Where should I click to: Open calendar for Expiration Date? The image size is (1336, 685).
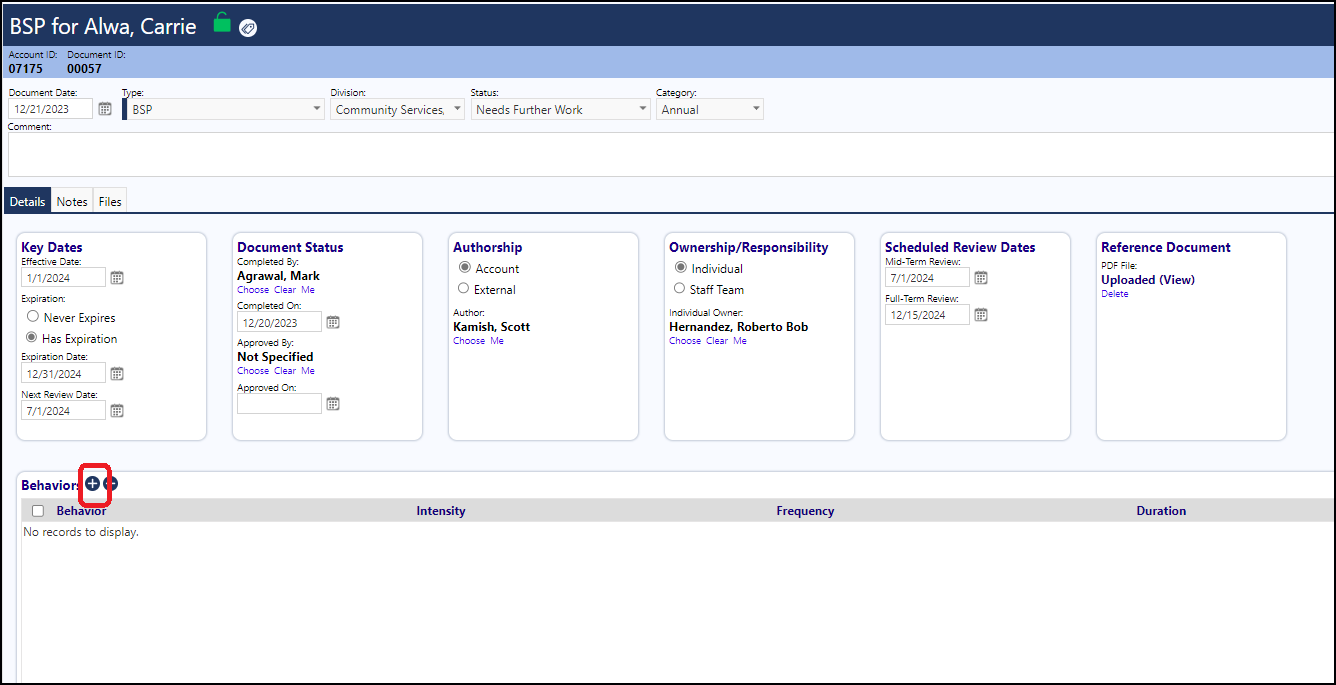pyautogui.click(x=117, y=374)
